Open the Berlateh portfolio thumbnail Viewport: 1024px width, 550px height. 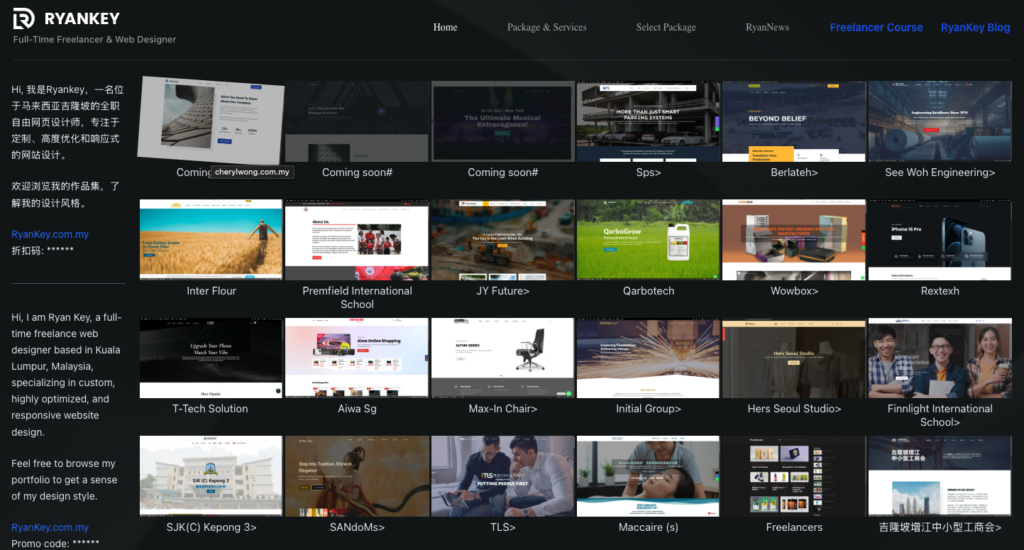(794, 121)
